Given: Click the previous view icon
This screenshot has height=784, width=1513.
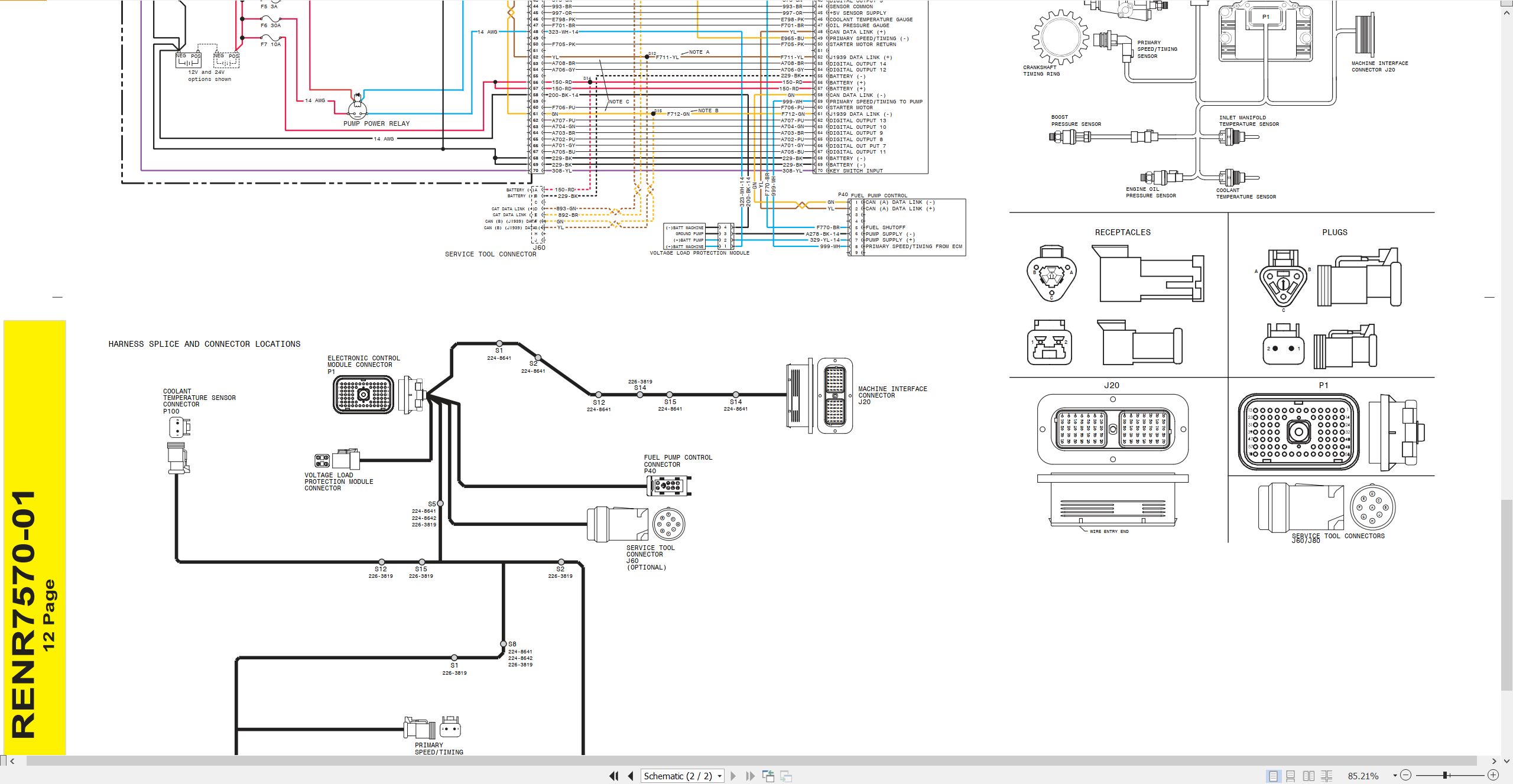Looking at the screenshot, I should [768, 776].
